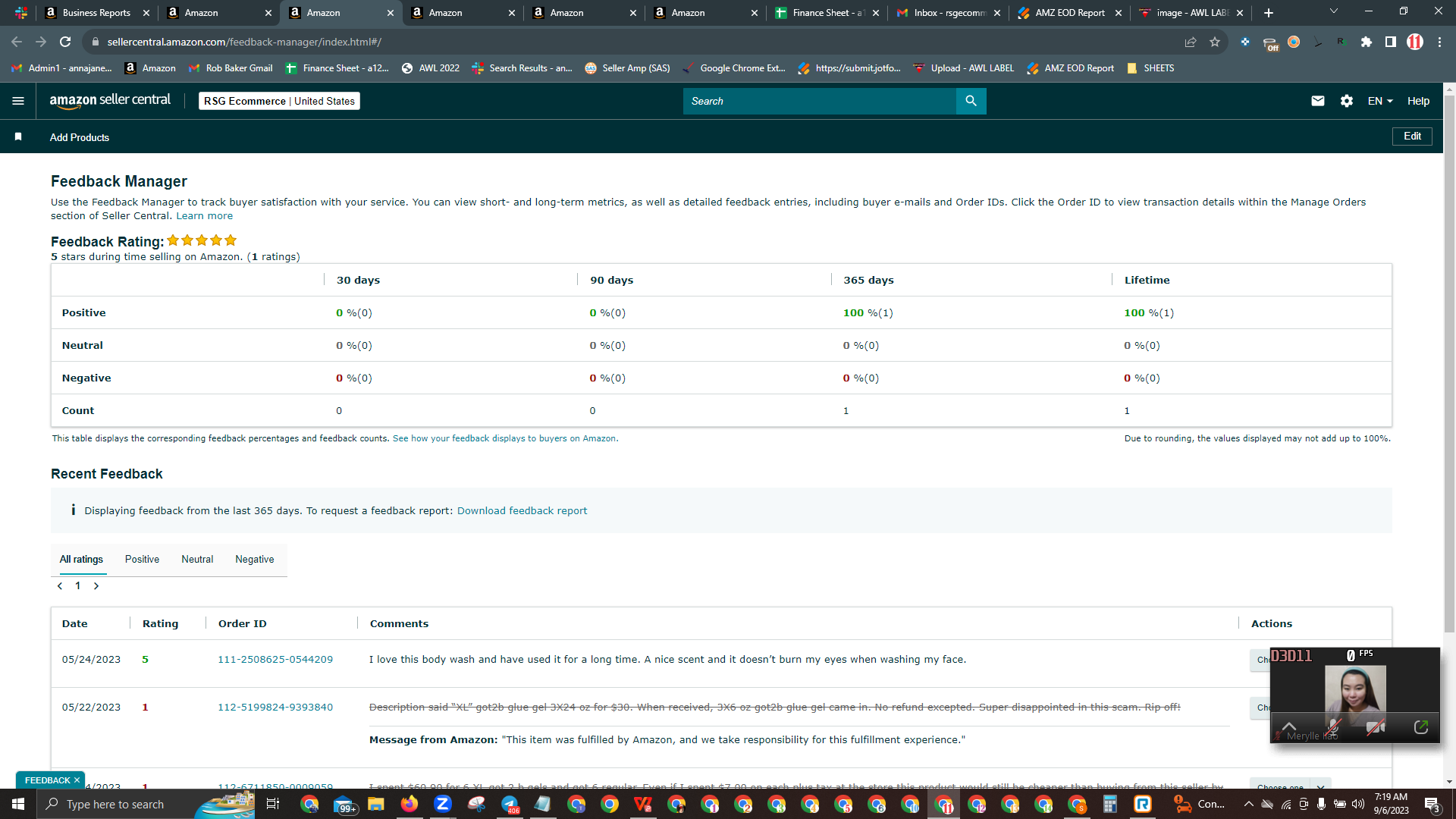This screenshot has width=1456, height=819.
Task: Toggle microphone mute in video overlay
Action: 1333,727
